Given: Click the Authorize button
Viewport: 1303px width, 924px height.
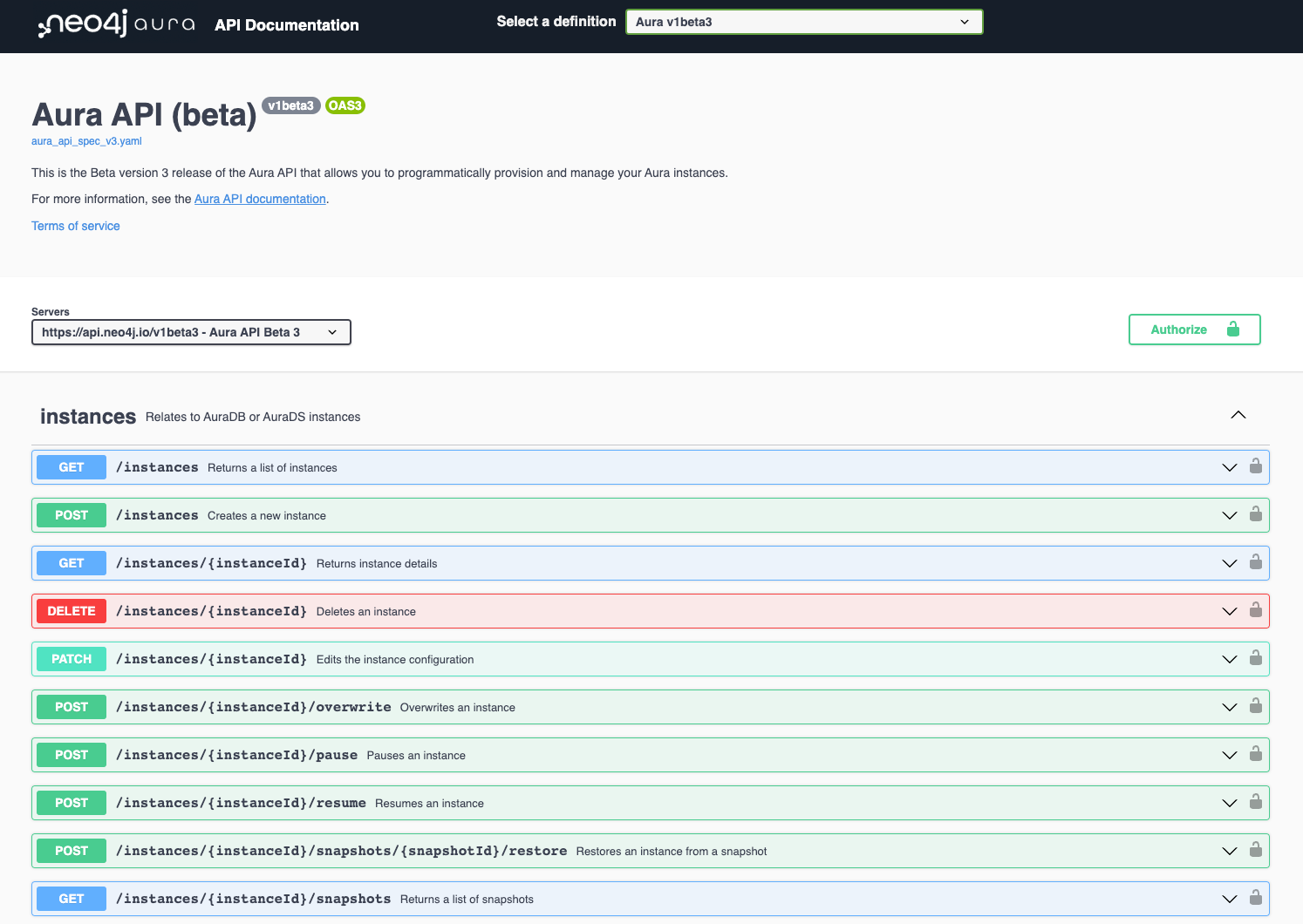Looking at the screenshot, I should 1194,330.
